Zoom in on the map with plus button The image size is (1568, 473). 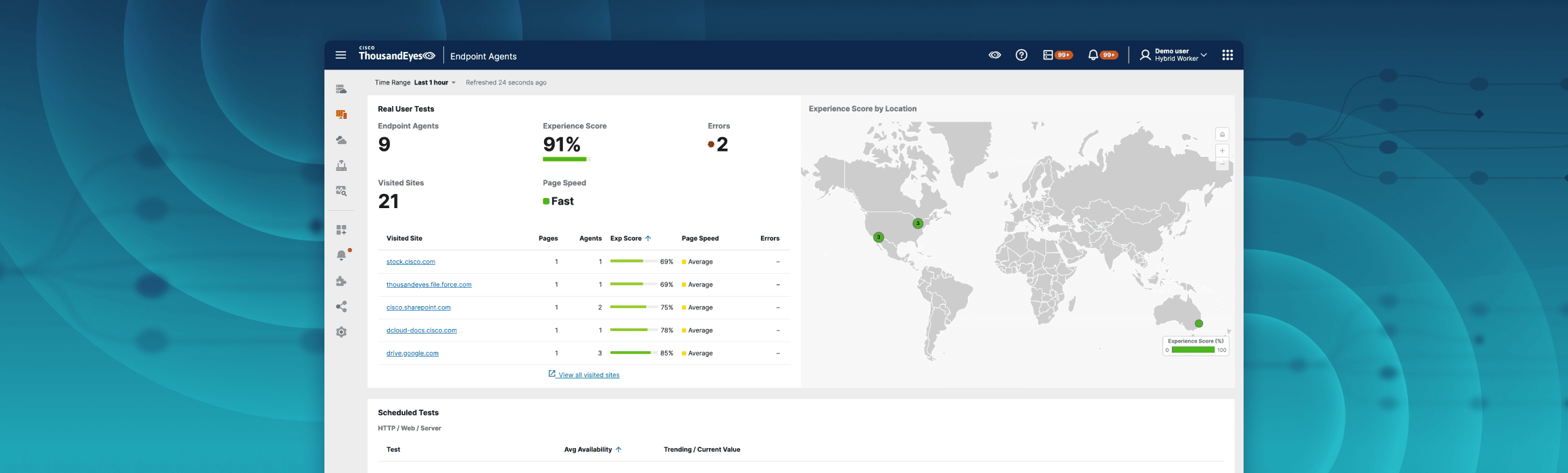click(x=1222, y=151)
